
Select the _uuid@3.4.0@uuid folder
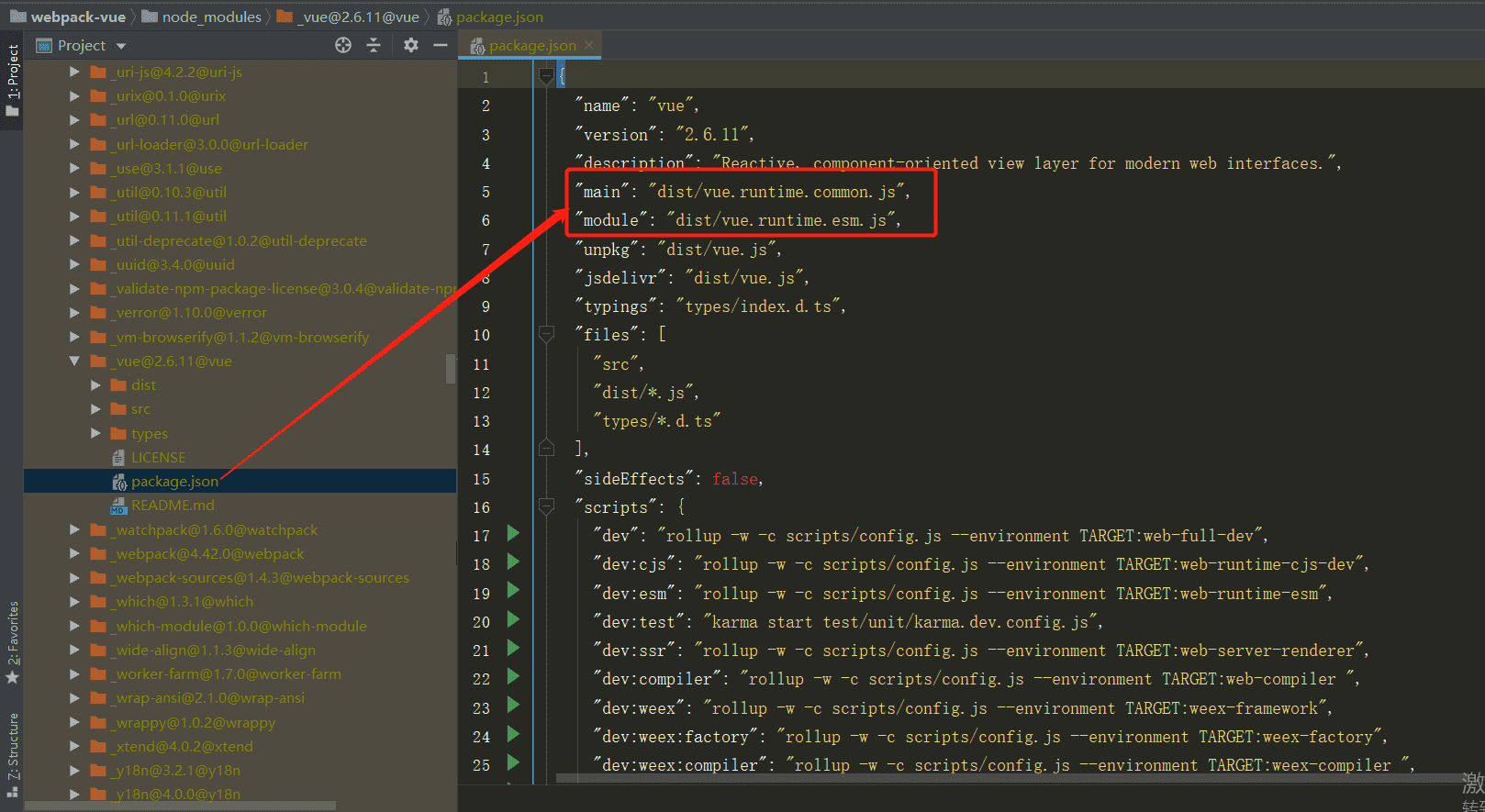pos(173,264)
